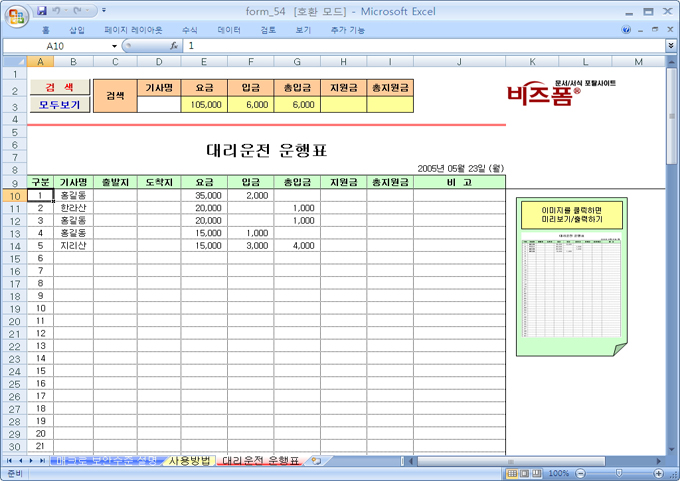The width and height of the screenshot is (680, 481).
Task: Save the workbook with the floppy icon
Action: (42, 11)
